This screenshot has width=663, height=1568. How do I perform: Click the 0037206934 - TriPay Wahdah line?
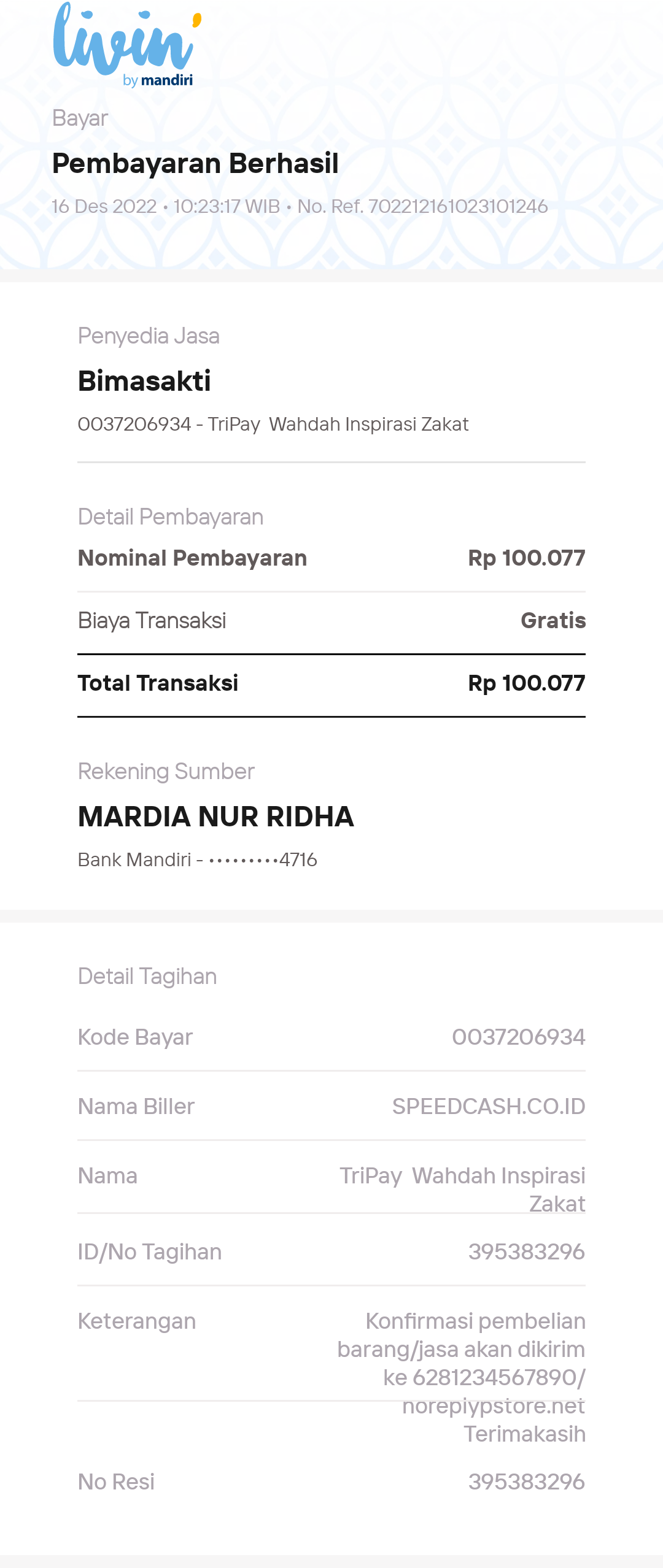point(273,424)
